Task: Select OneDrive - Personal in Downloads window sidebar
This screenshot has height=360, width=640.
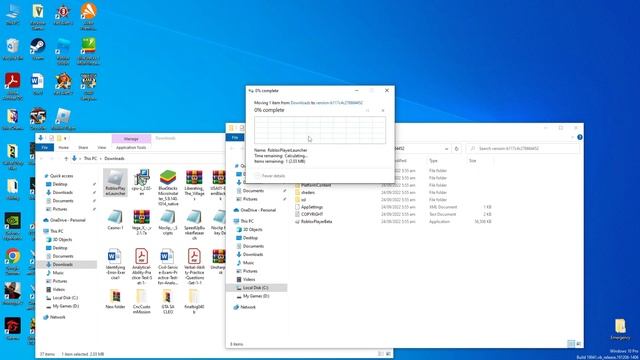Action: (66, 220)
